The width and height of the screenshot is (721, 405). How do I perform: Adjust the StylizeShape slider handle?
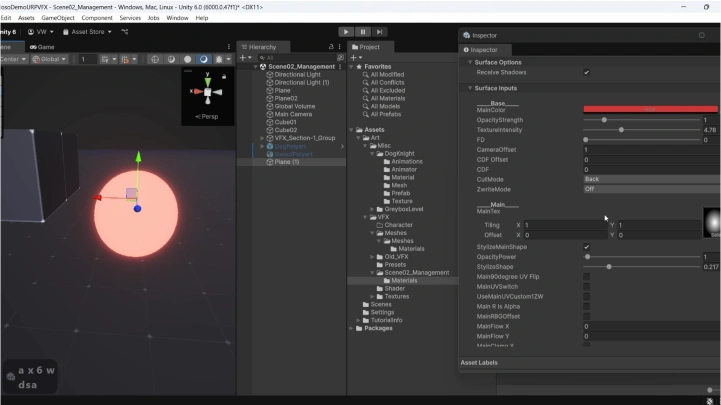coord(609,267)
